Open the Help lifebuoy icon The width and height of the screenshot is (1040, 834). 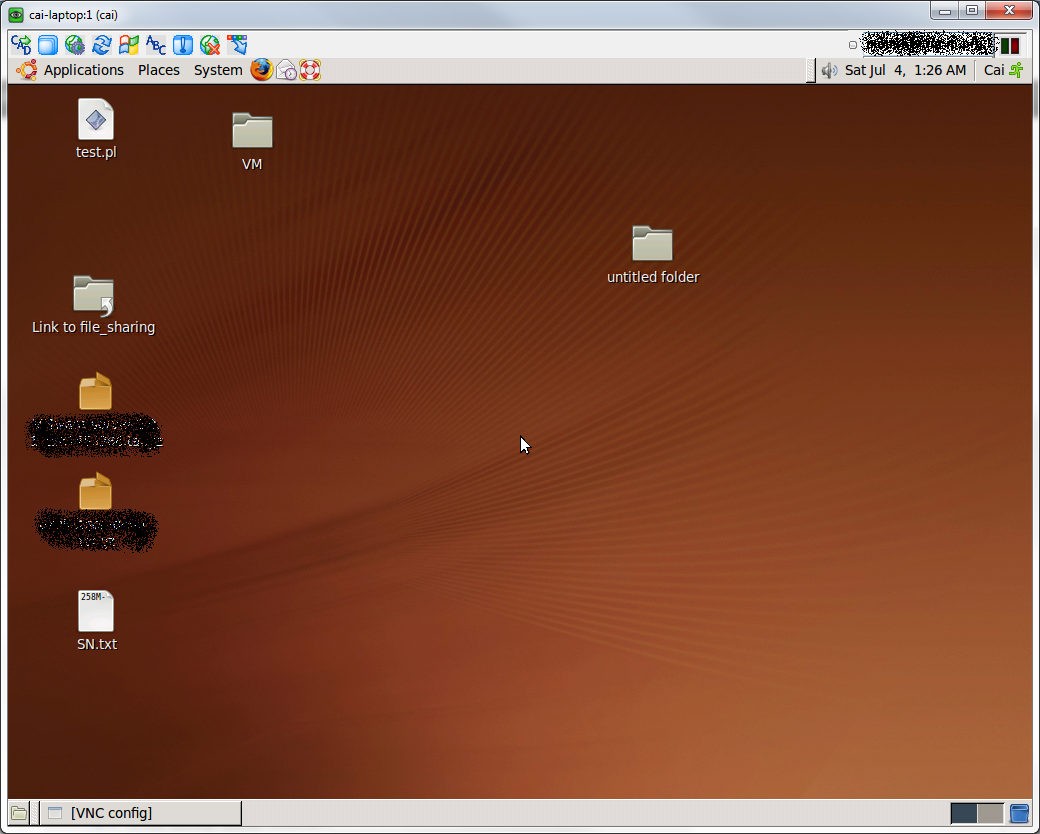pos(310,70)
